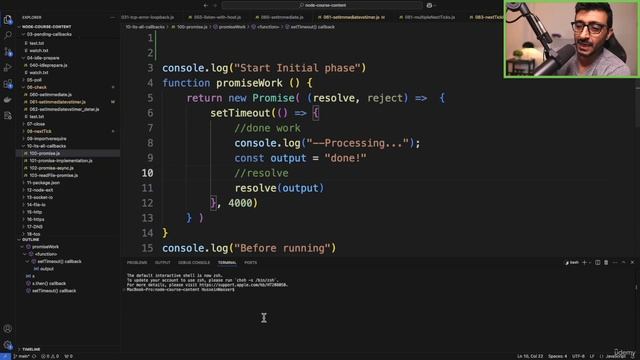The height and width of the screenshot is (360, 640).
Task: Select a.then() callback in Outline
Action: [49, 284]
